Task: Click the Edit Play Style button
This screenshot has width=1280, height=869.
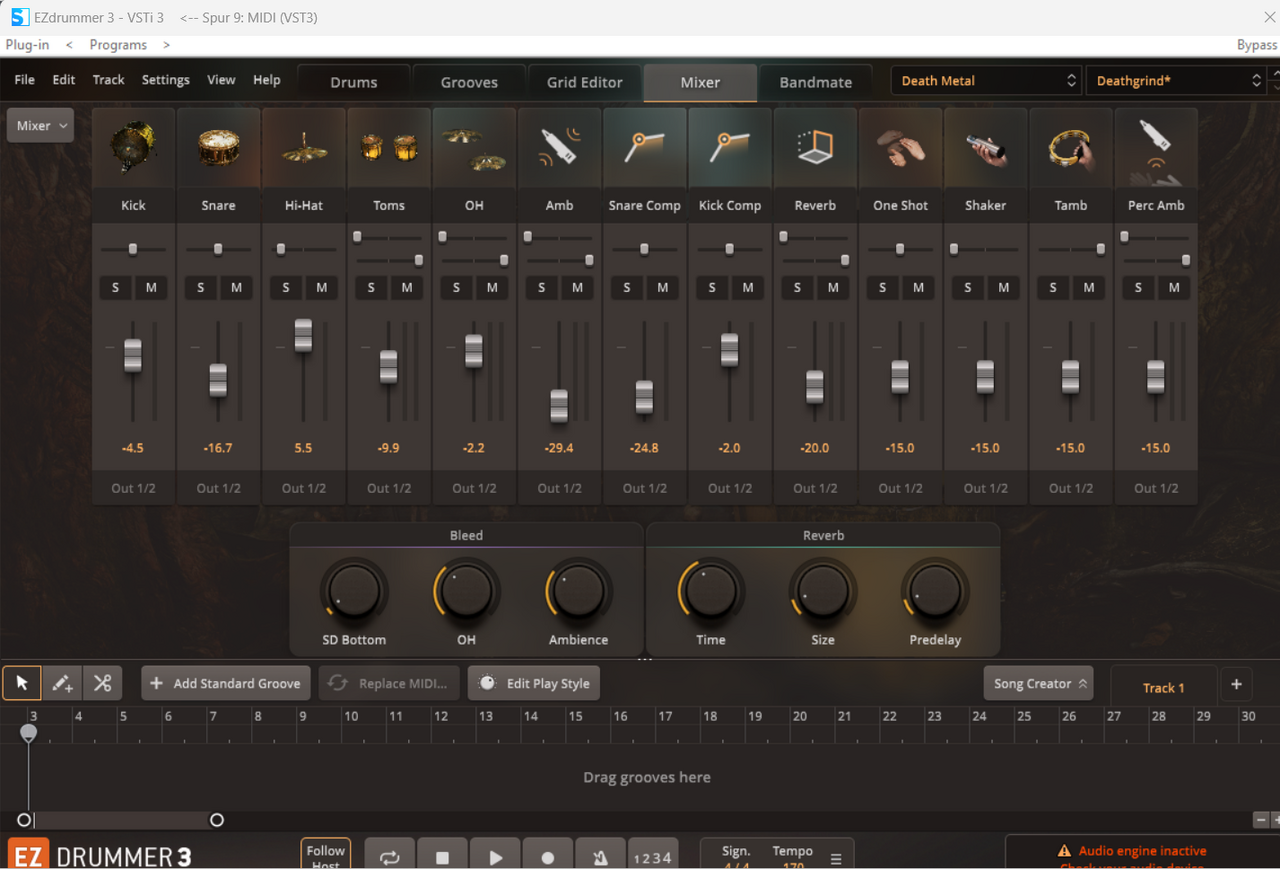Action: [534, 683]
